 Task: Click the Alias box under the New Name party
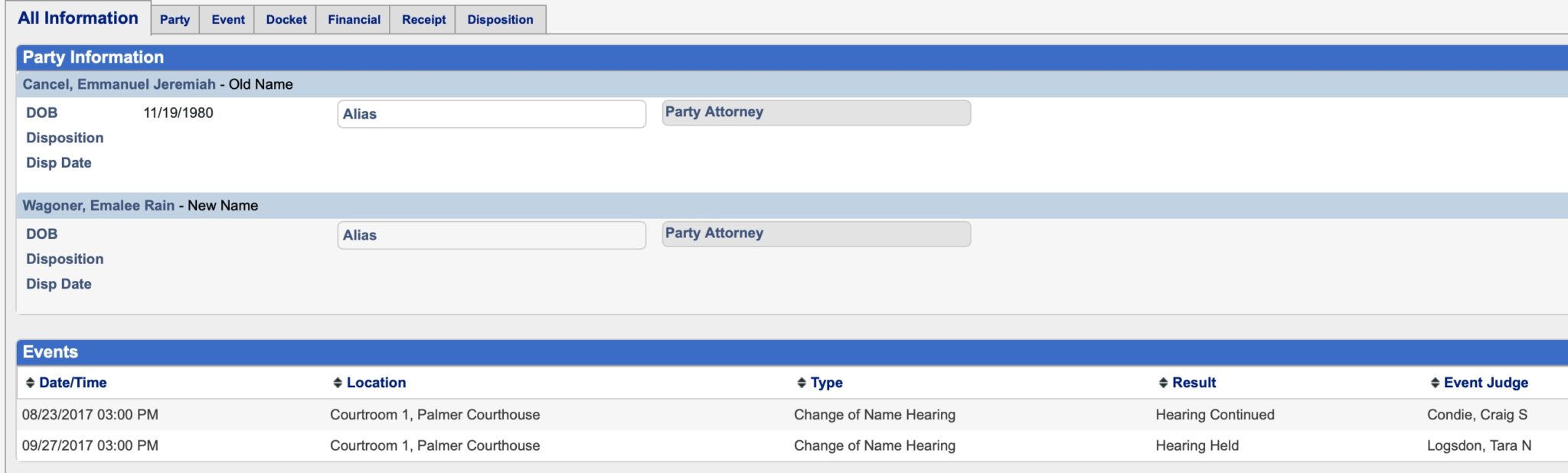click(492, 235)
